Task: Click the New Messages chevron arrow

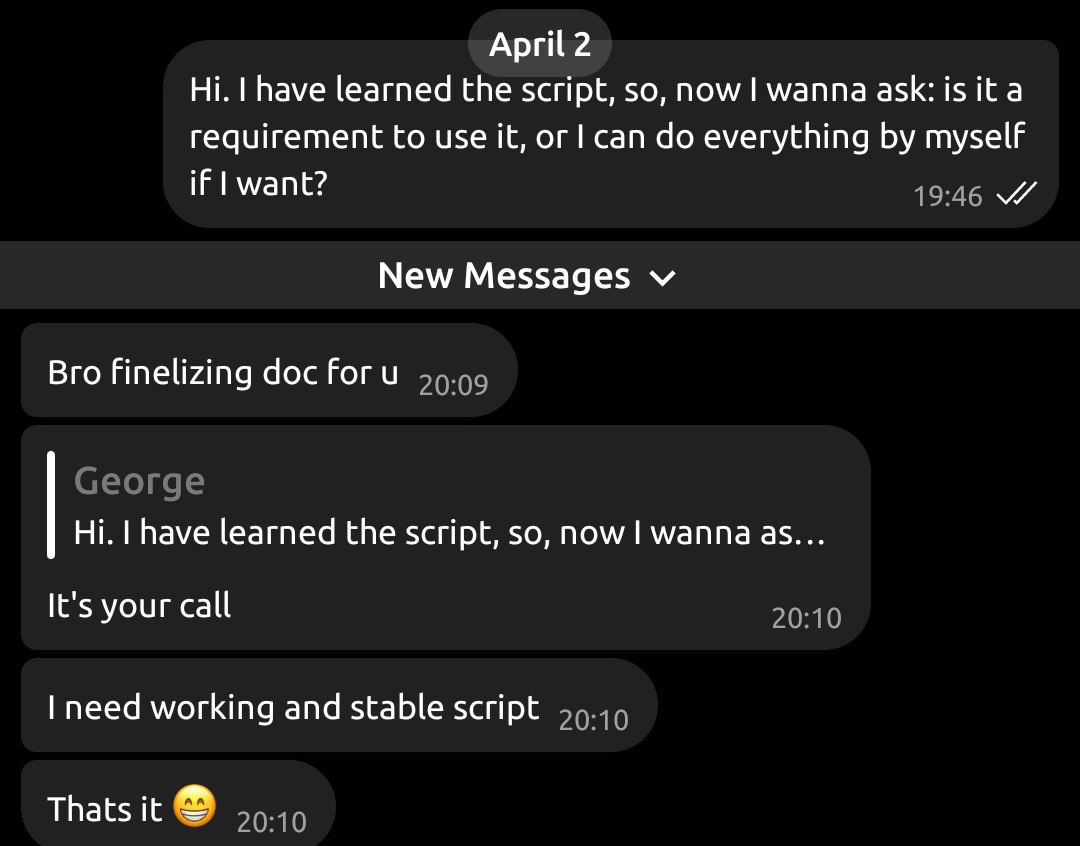Action: (x=663, y=278)
